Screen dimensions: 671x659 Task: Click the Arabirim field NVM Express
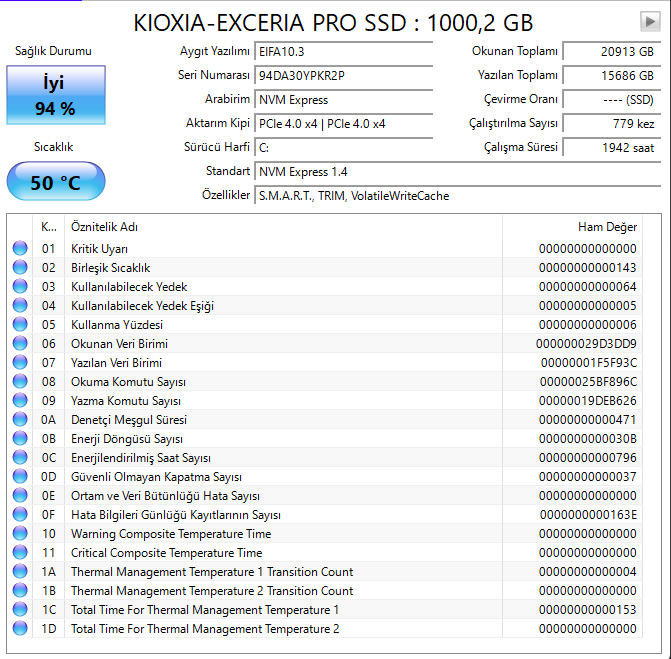344,100
